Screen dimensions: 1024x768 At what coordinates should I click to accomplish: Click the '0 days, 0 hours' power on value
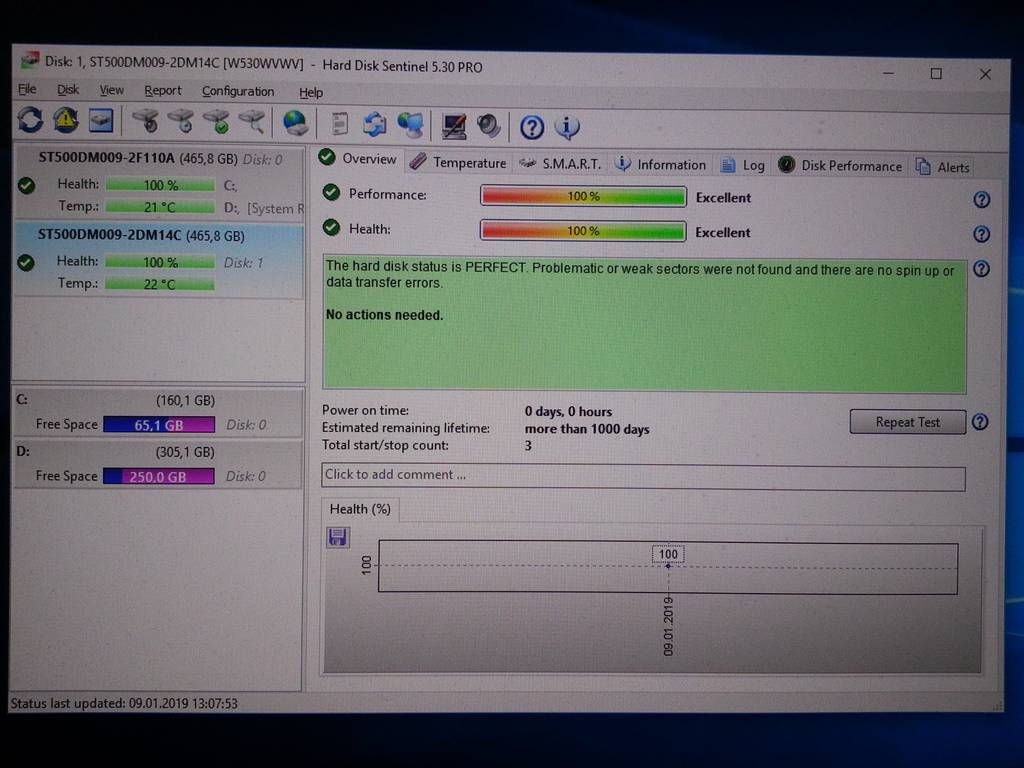(x=568, y=411)
